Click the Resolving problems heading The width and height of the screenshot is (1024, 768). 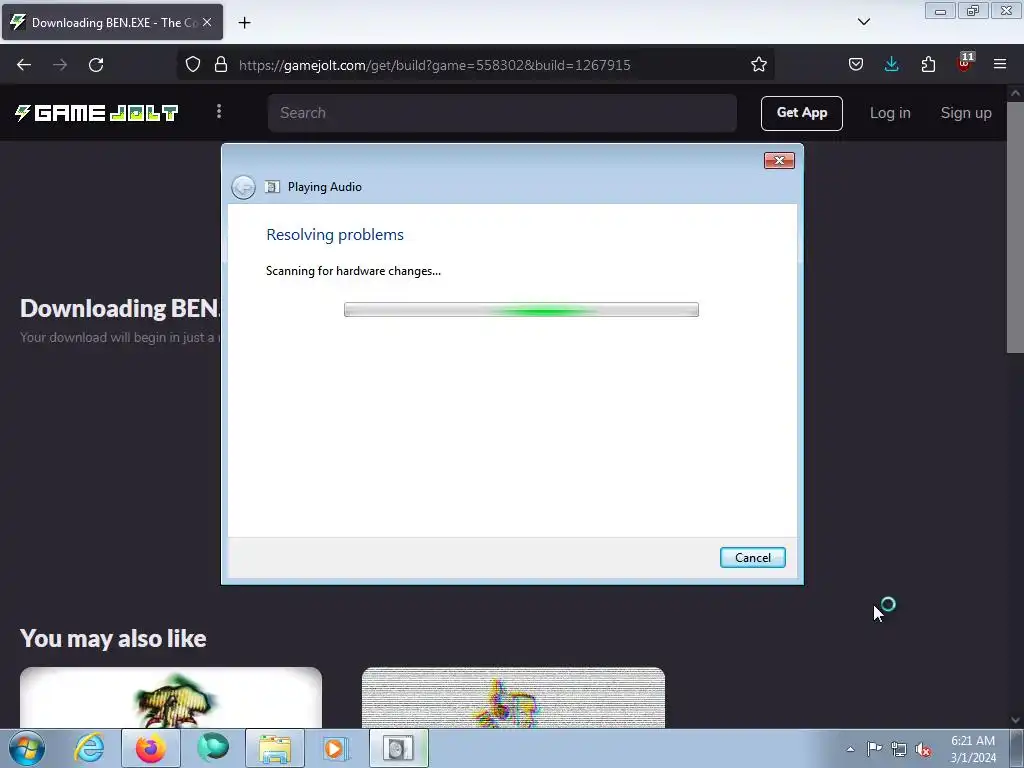335,234
